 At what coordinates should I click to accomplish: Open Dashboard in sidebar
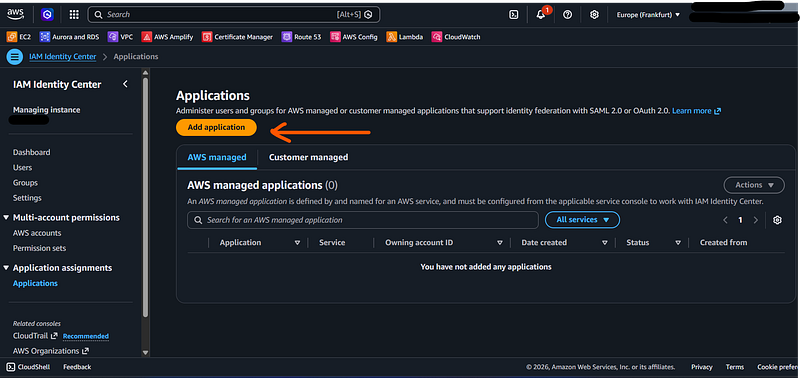pyautogui.click(x=32, y=152)
